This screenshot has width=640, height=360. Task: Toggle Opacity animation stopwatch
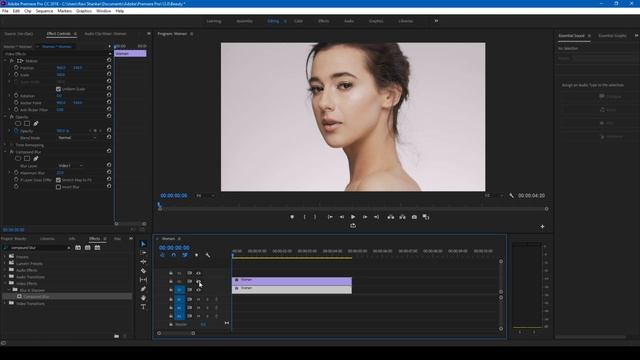tap(16, 131)
